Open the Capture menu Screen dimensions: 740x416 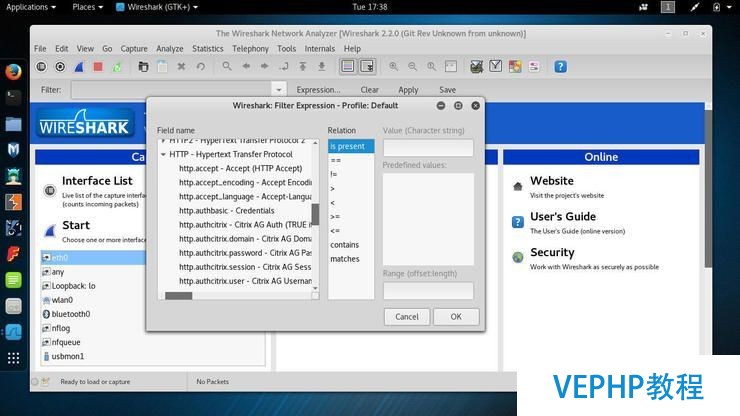134,49
